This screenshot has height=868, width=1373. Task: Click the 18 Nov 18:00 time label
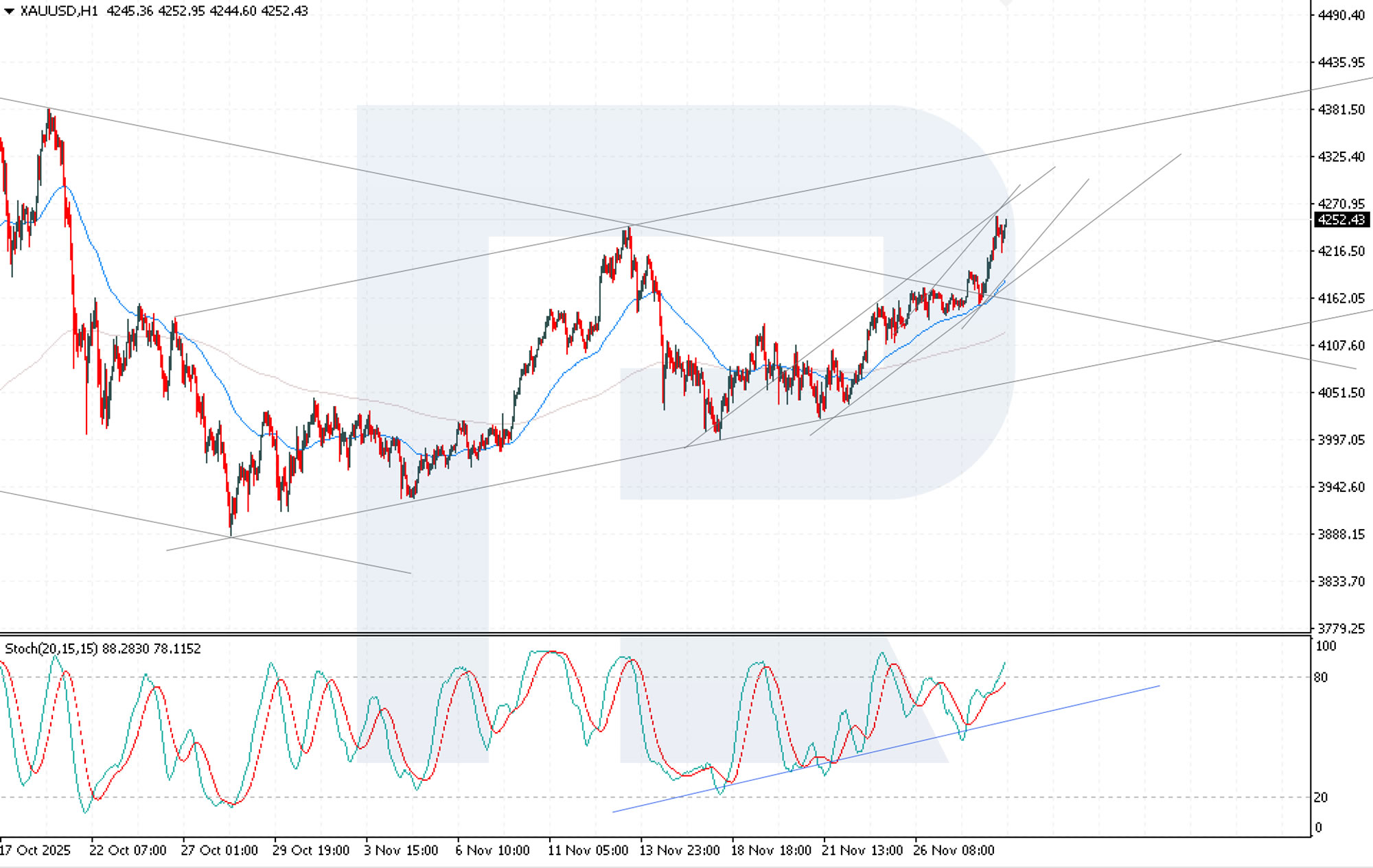(x=771, y=850)
